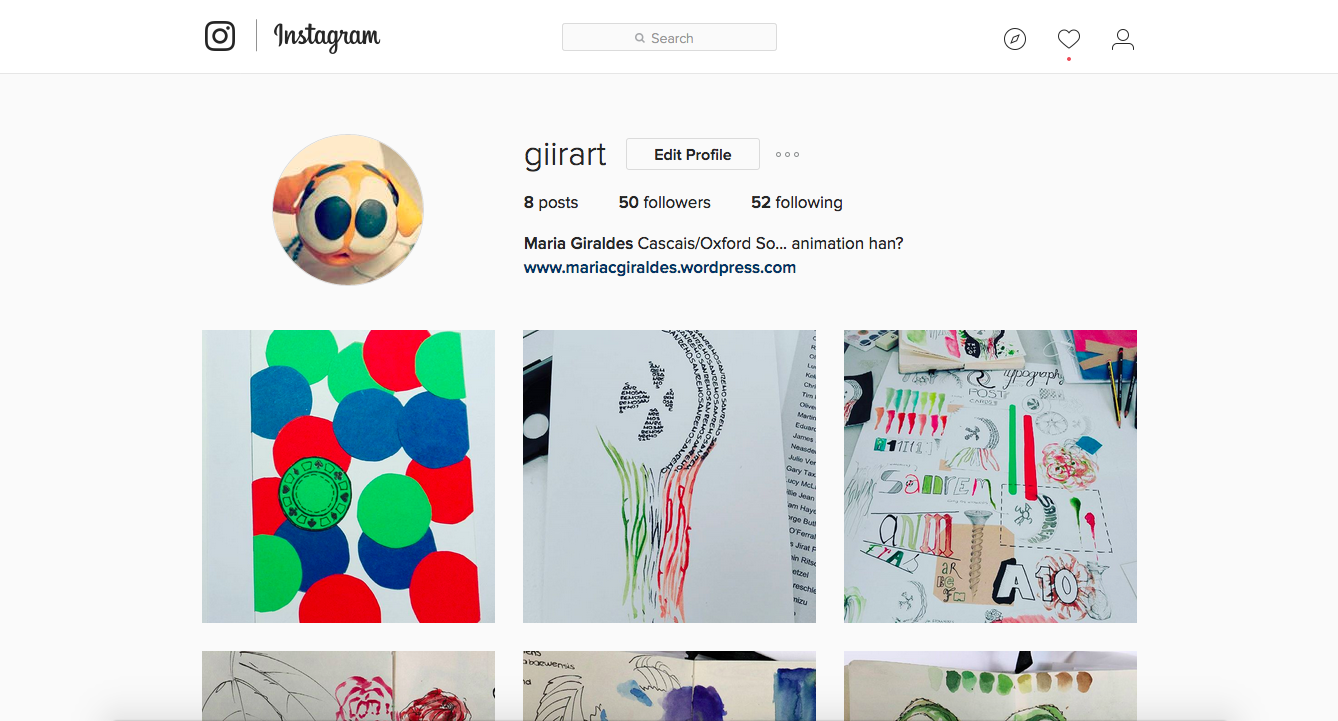Open the red rose sketch post
This screenshot has width=1338, height=721.
[x=348, y=686]
